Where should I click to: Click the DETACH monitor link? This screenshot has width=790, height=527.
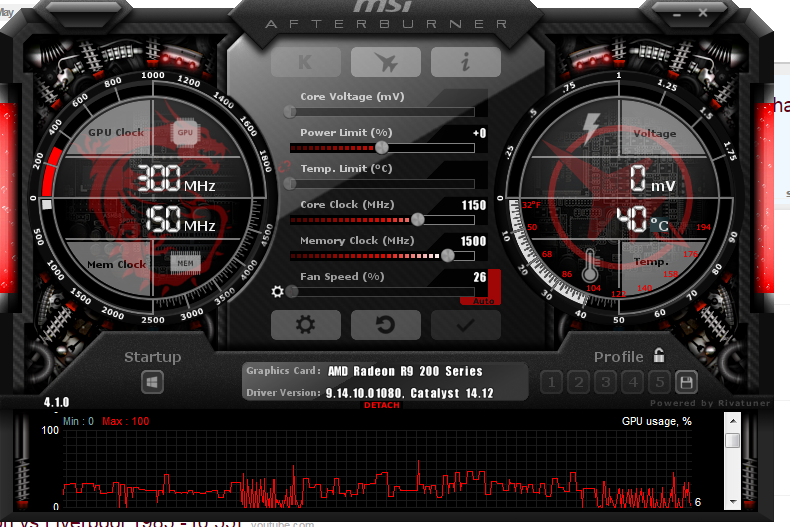coord(382,405)
